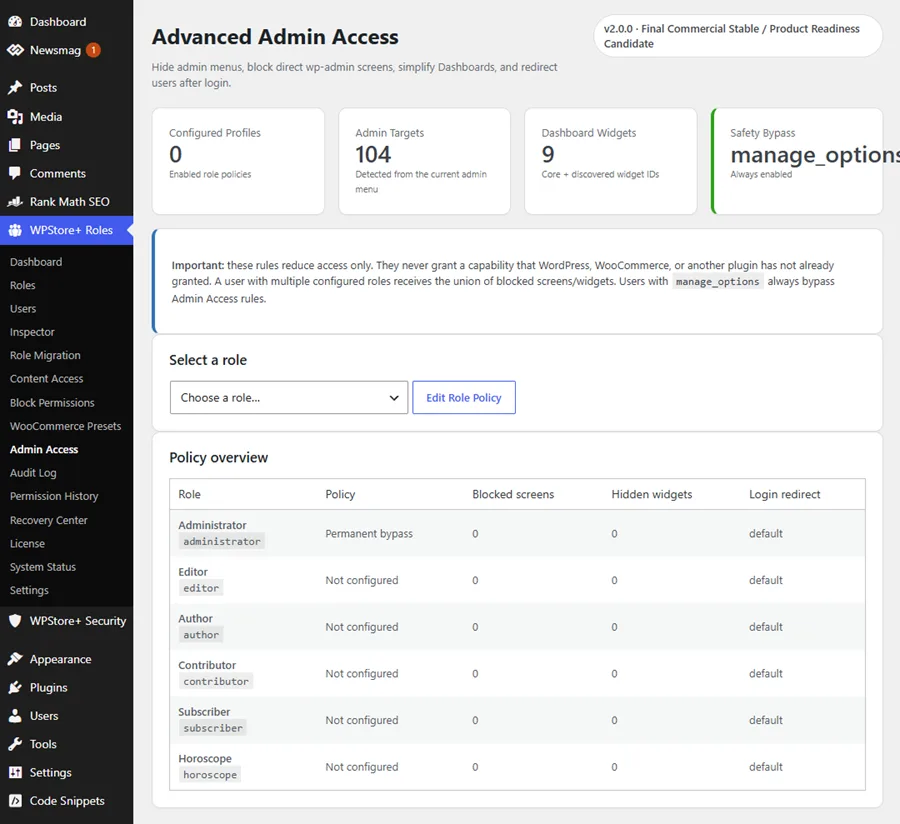This screenshot has width=900, height=824.
Task: Click the 'horoscope' role slug
Action: (210, 775)
